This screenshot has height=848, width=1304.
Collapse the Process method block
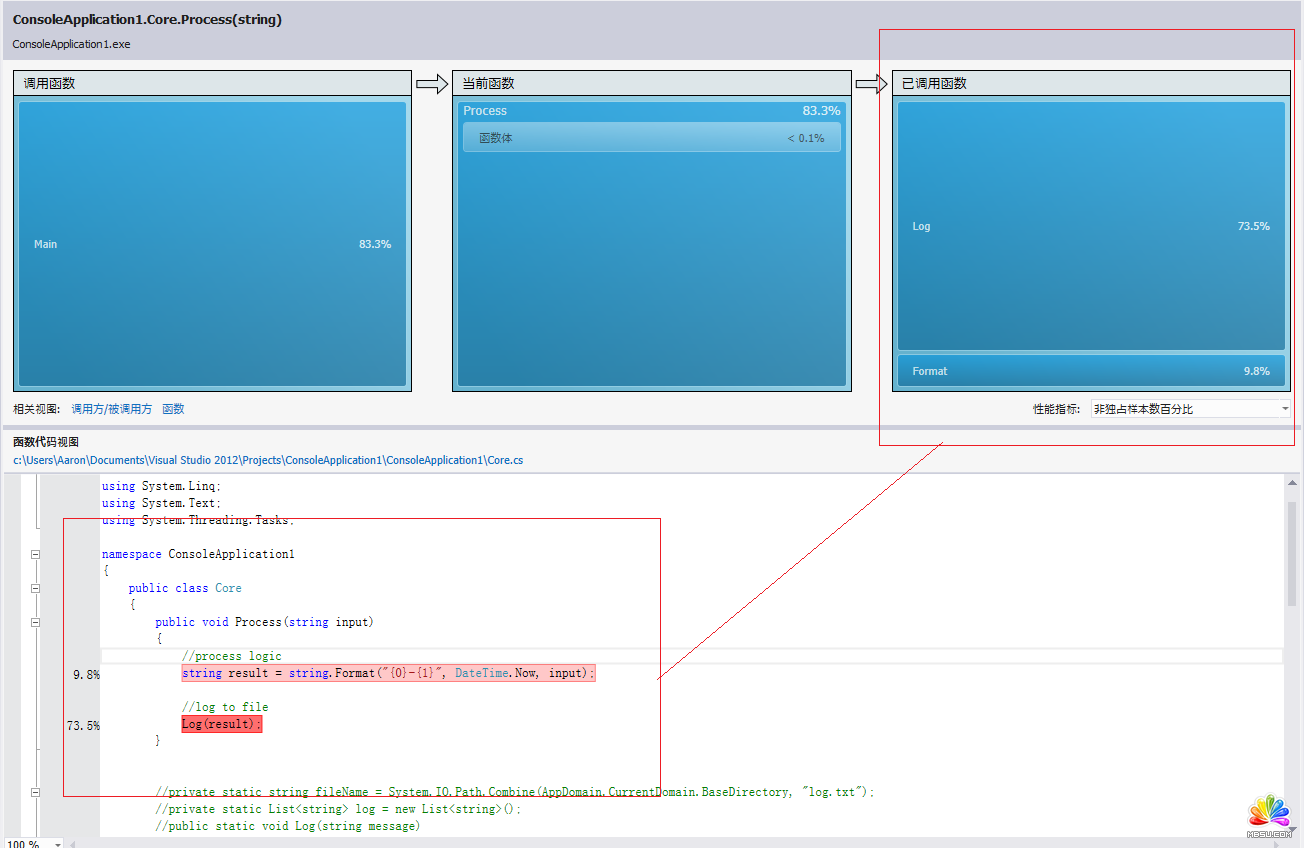35,622
